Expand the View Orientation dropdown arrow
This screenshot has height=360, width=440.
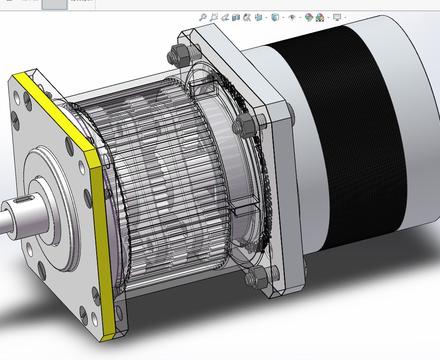click(266, 18)
